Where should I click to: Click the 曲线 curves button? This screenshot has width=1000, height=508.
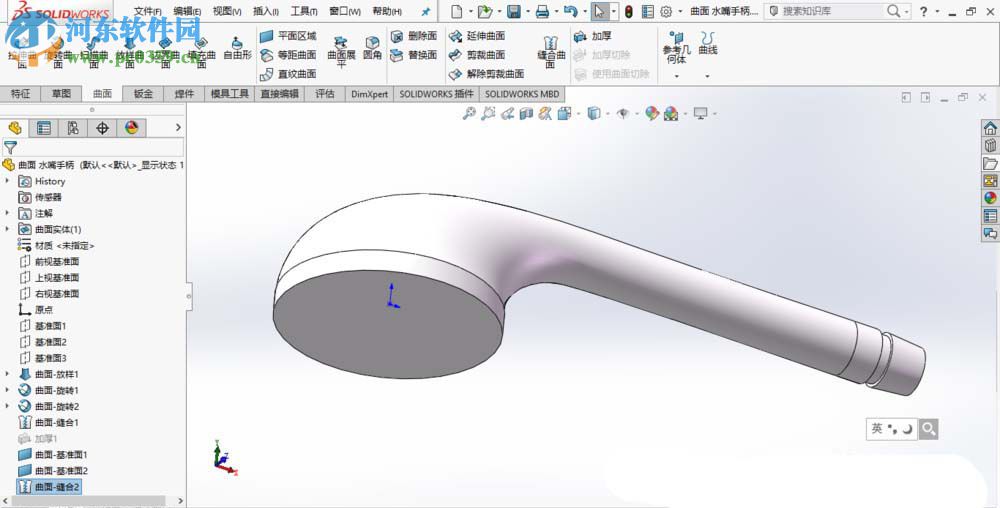(707, 43)
